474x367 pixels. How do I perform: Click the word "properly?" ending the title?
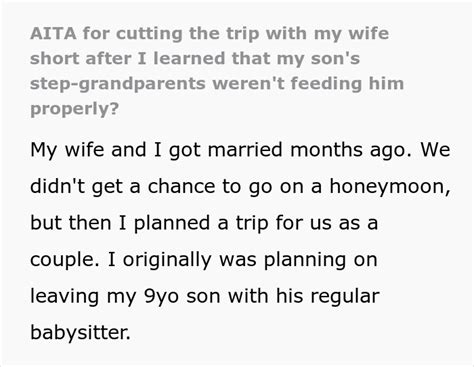(x=74, y=109)
